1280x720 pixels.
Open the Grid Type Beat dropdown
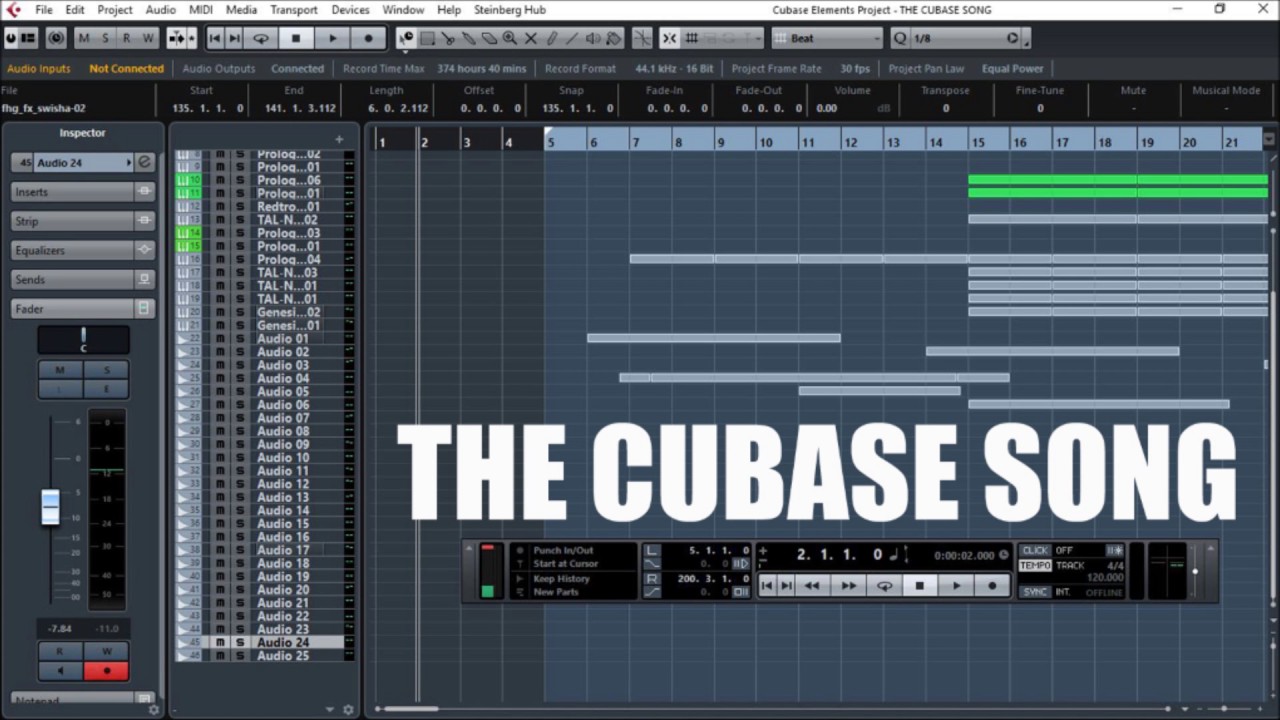point(829,38)
